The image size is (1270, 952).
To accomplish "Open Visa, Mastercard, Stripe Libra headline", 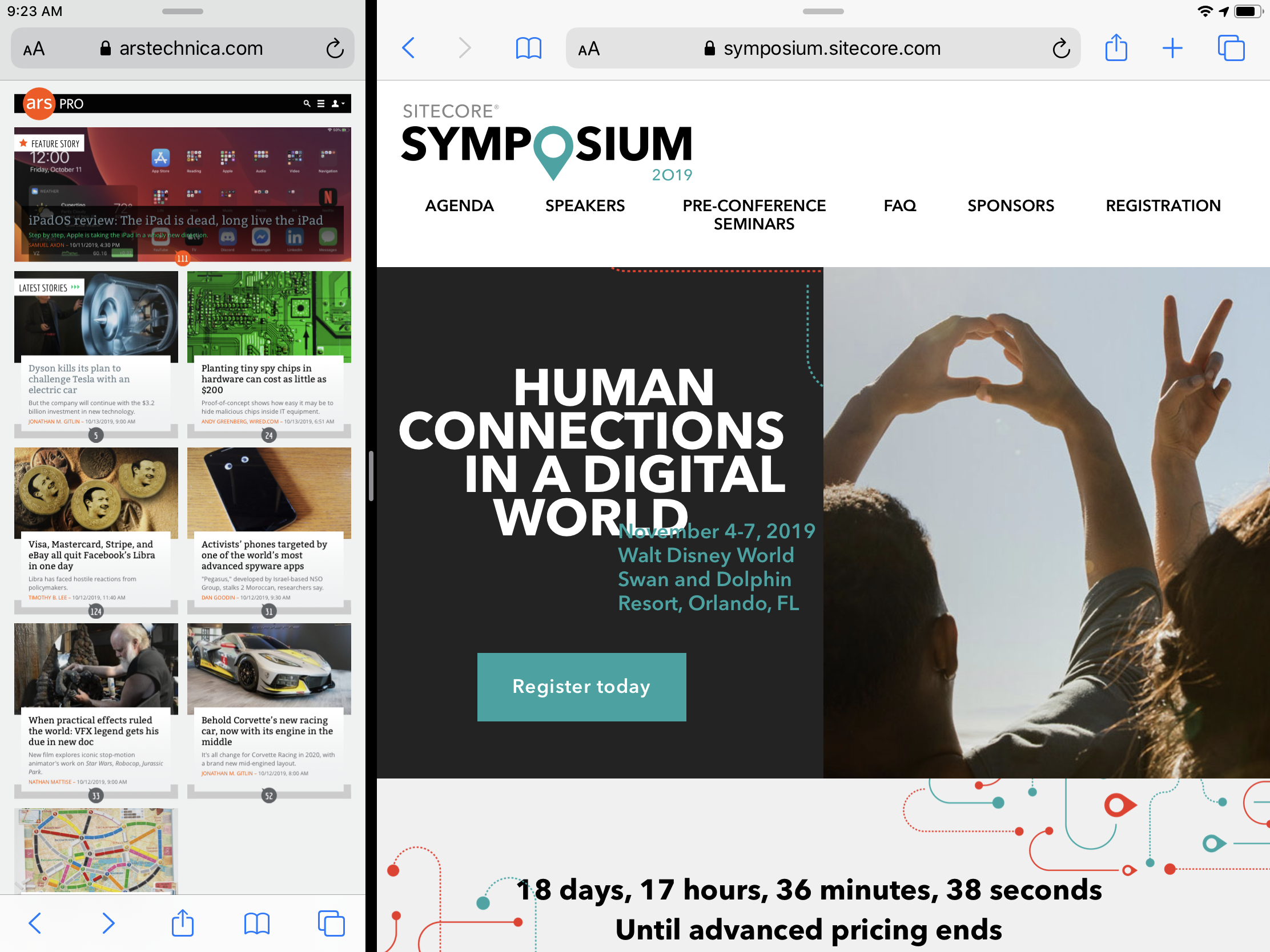I will [x=92, y=555].
